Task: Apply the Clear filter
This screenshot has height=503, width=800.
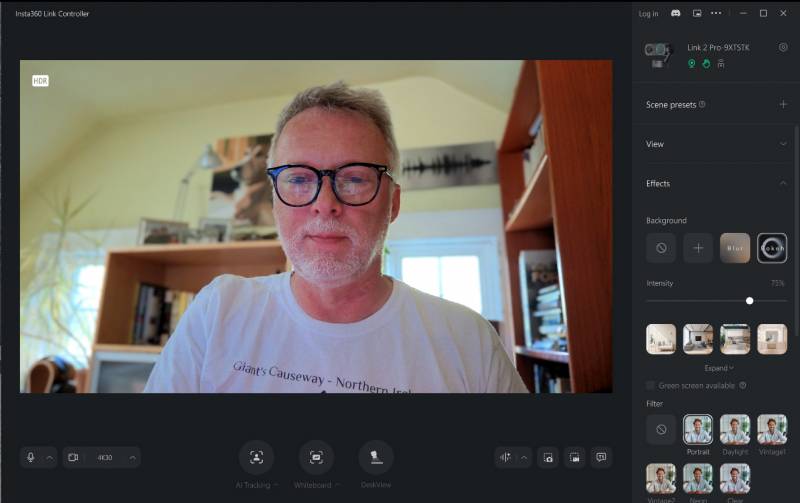Action: click(x=735, y=479)
